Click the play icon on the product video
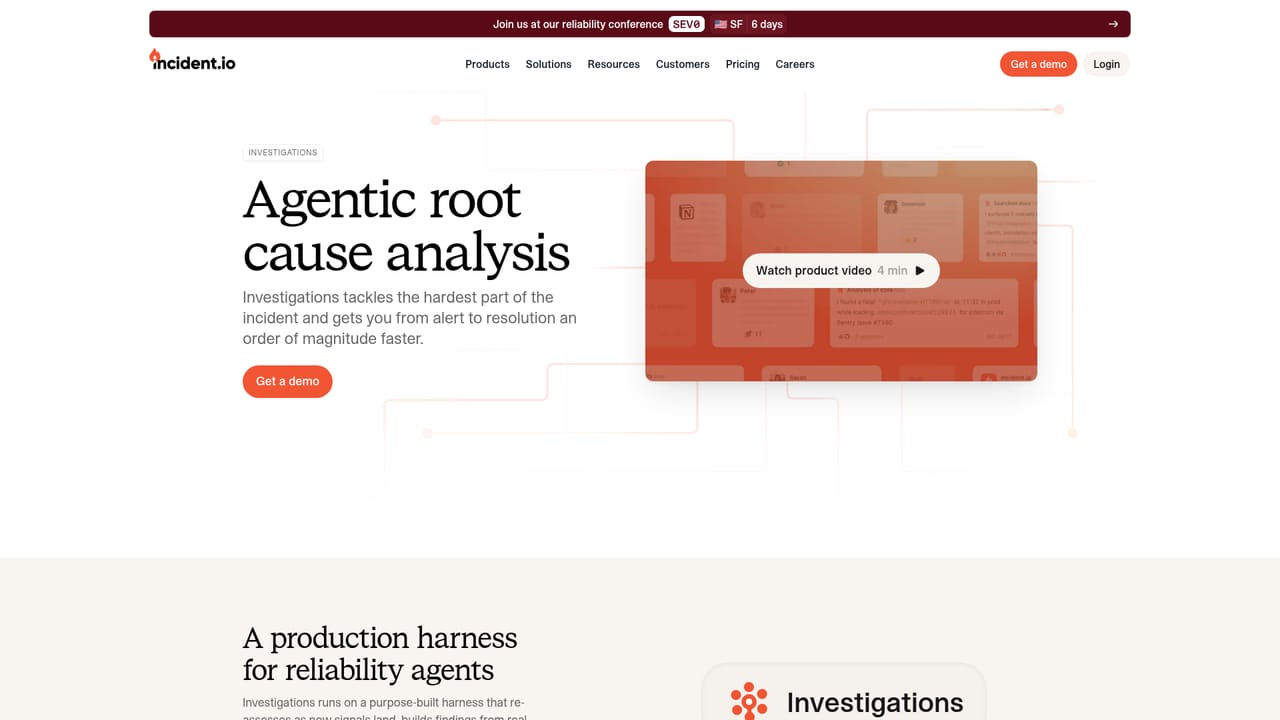This screenshot has height=720, width=1280. (920, 271)
